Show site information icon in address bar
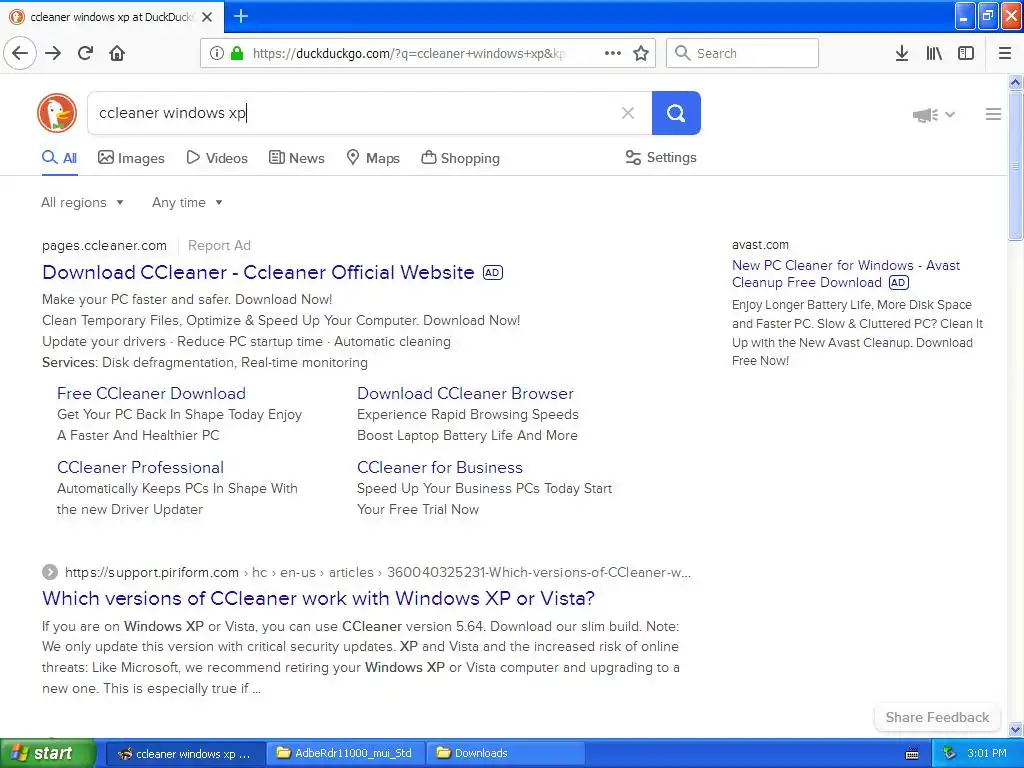The height and width of the screenshot is (768, 1024). [x=216, y=53]
